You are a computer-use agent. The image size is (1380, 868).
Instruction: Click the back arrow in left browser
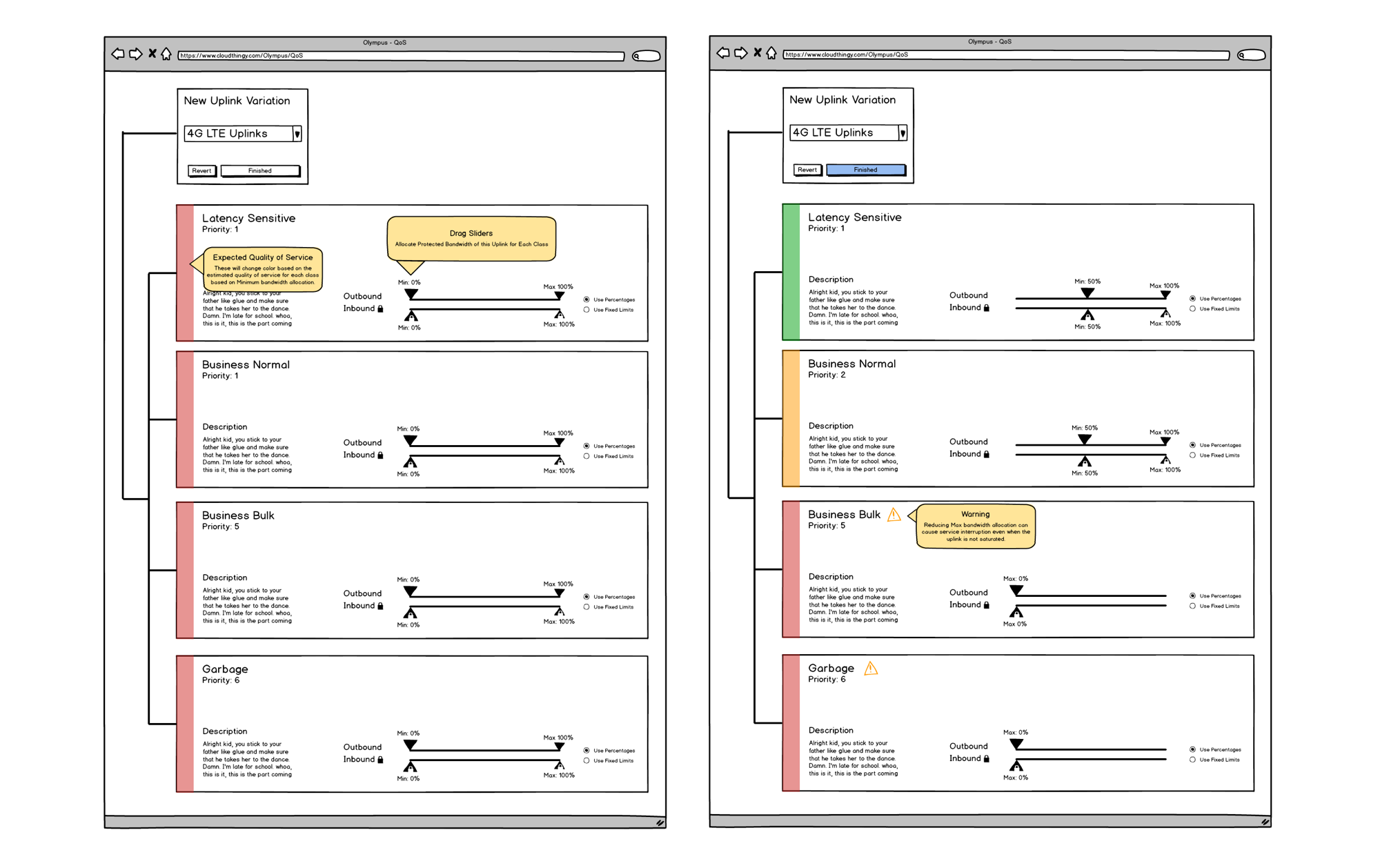click(118, 54)
